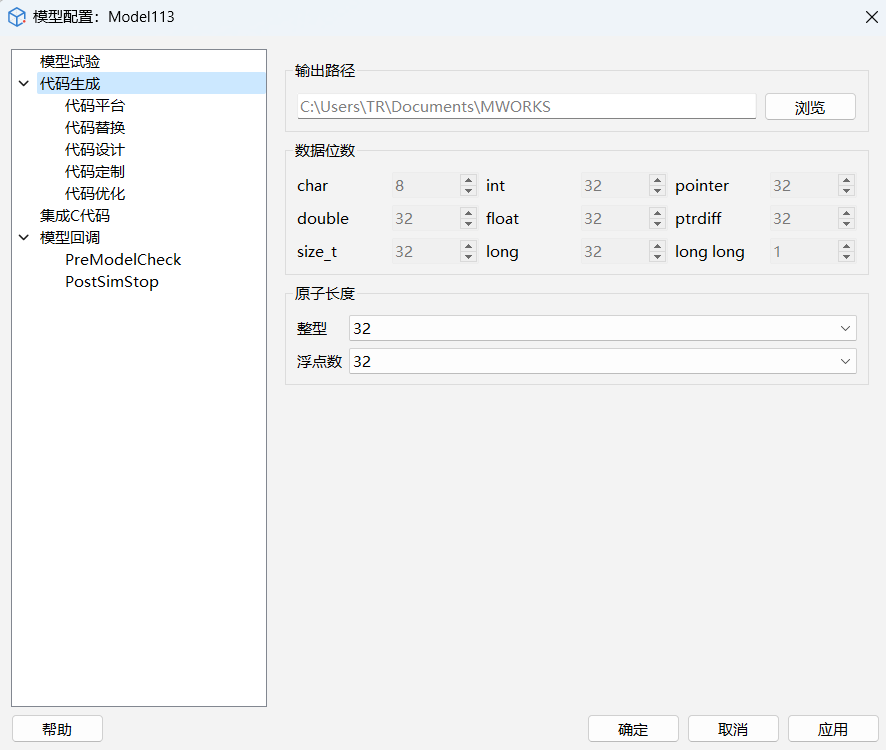The image size is (886, 750).
Task: Select 代码平台 in the tree
Action: point(95,106)
